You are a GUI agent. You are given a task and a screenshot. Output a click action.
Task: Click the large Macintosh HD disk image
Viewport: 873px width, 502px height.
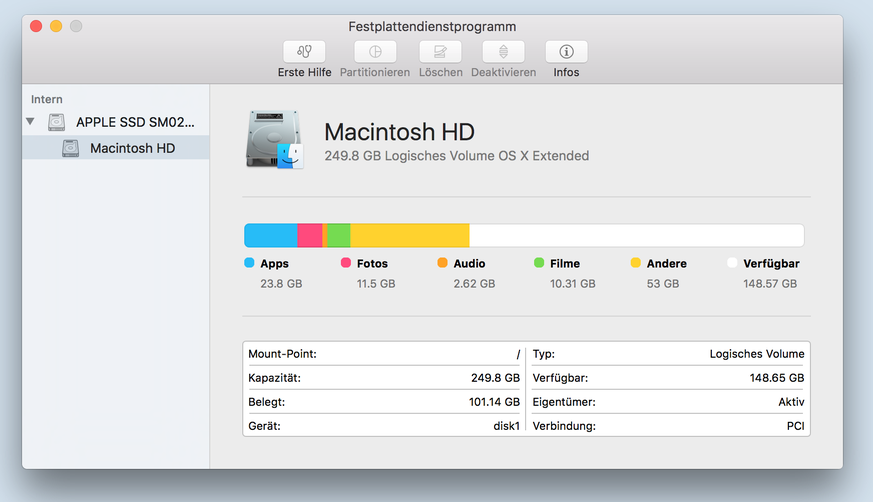point(274,141)
